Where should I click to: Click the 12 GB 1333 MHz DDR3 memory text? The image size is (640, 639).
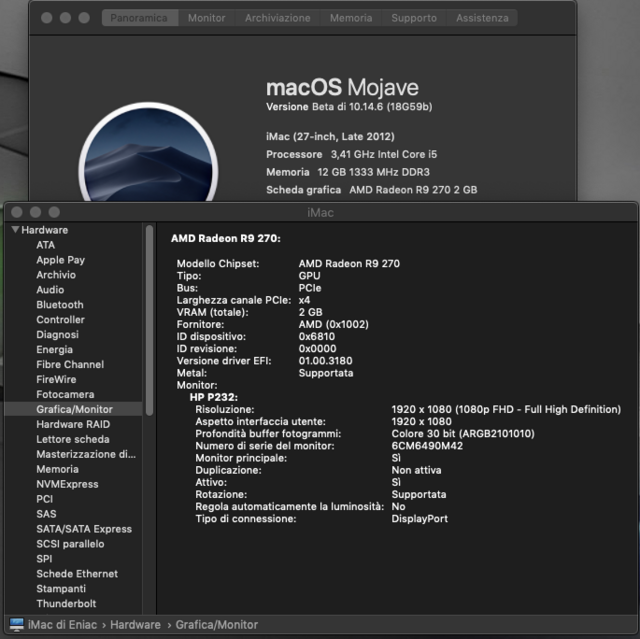click(373, 172)
